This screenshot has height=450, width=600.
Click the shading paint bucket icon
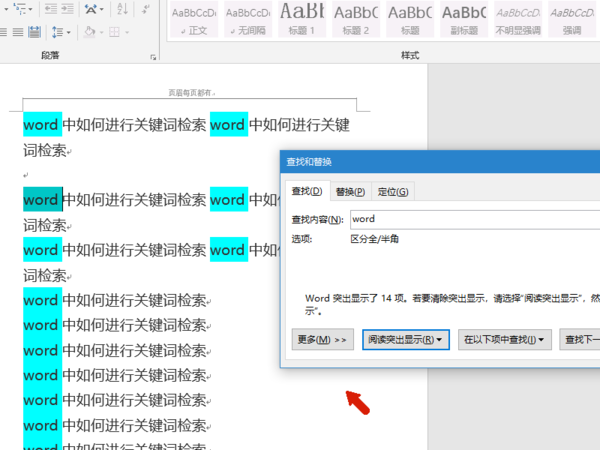point(90,32)
